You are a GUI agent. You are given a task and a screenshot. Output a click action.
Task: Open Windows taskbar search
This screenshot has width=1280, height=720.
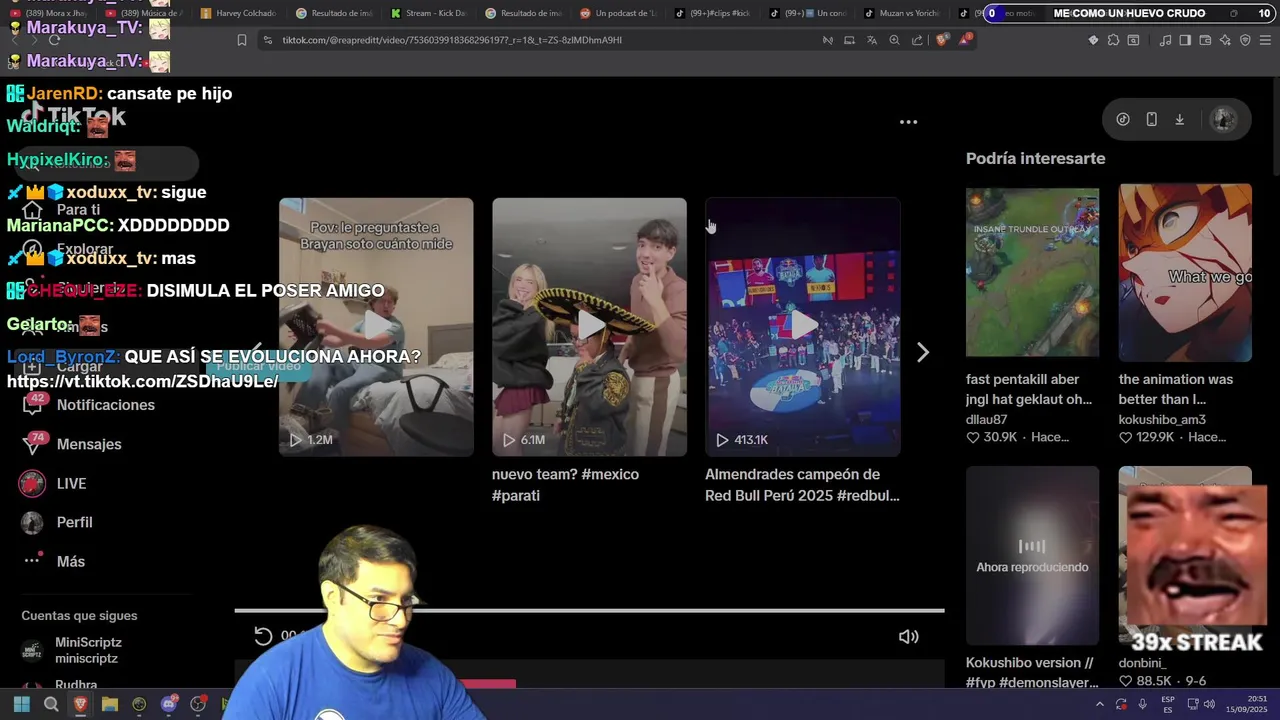[x=51, y=704]
